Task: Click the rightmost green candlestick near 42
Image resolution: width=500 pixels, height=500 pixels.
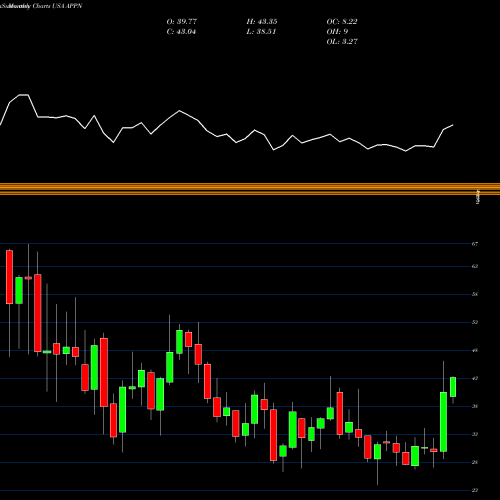Action: pos(453,387)
